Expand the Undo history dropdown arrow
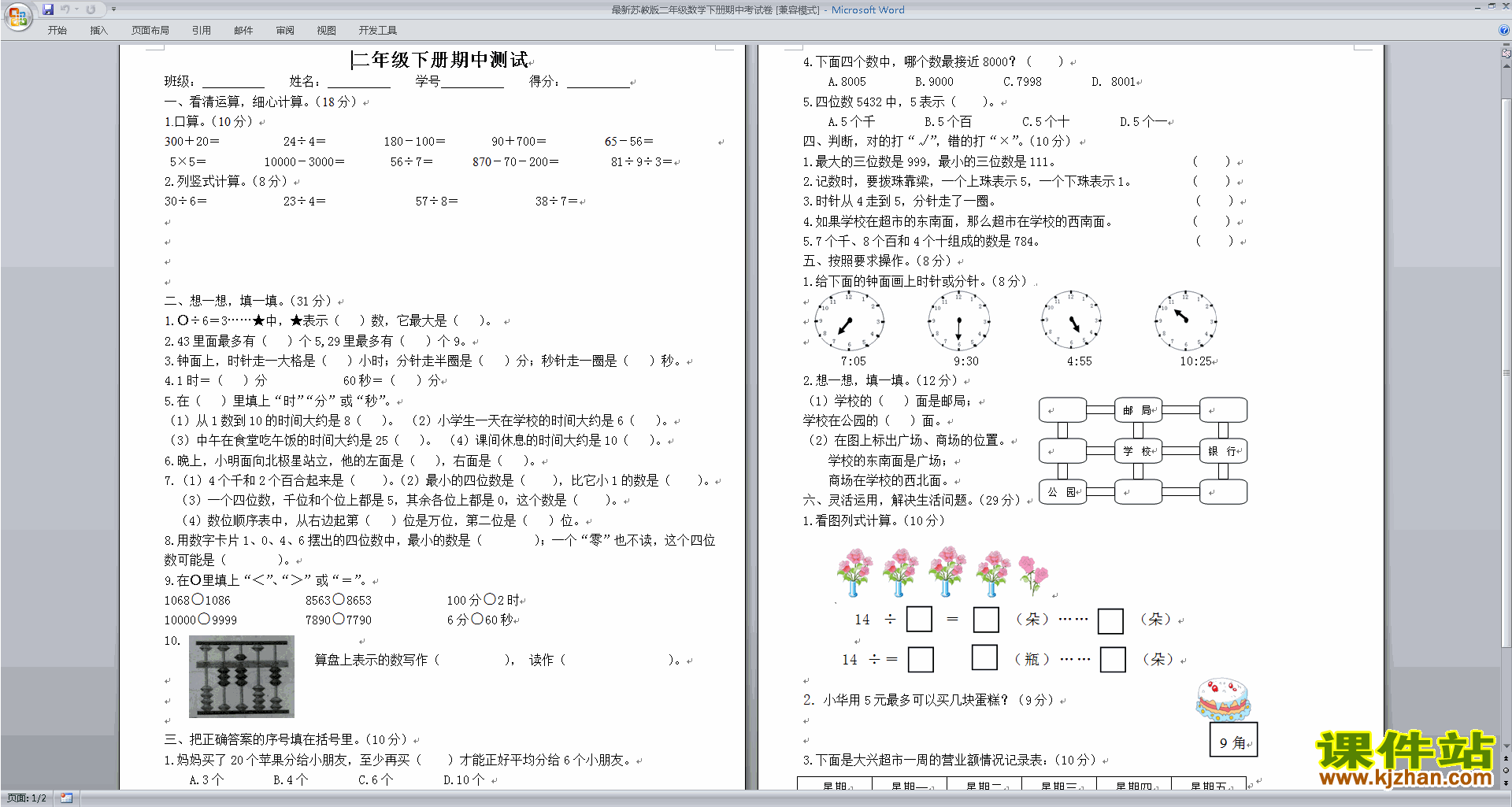The image size is (1512, 807). 76,9
